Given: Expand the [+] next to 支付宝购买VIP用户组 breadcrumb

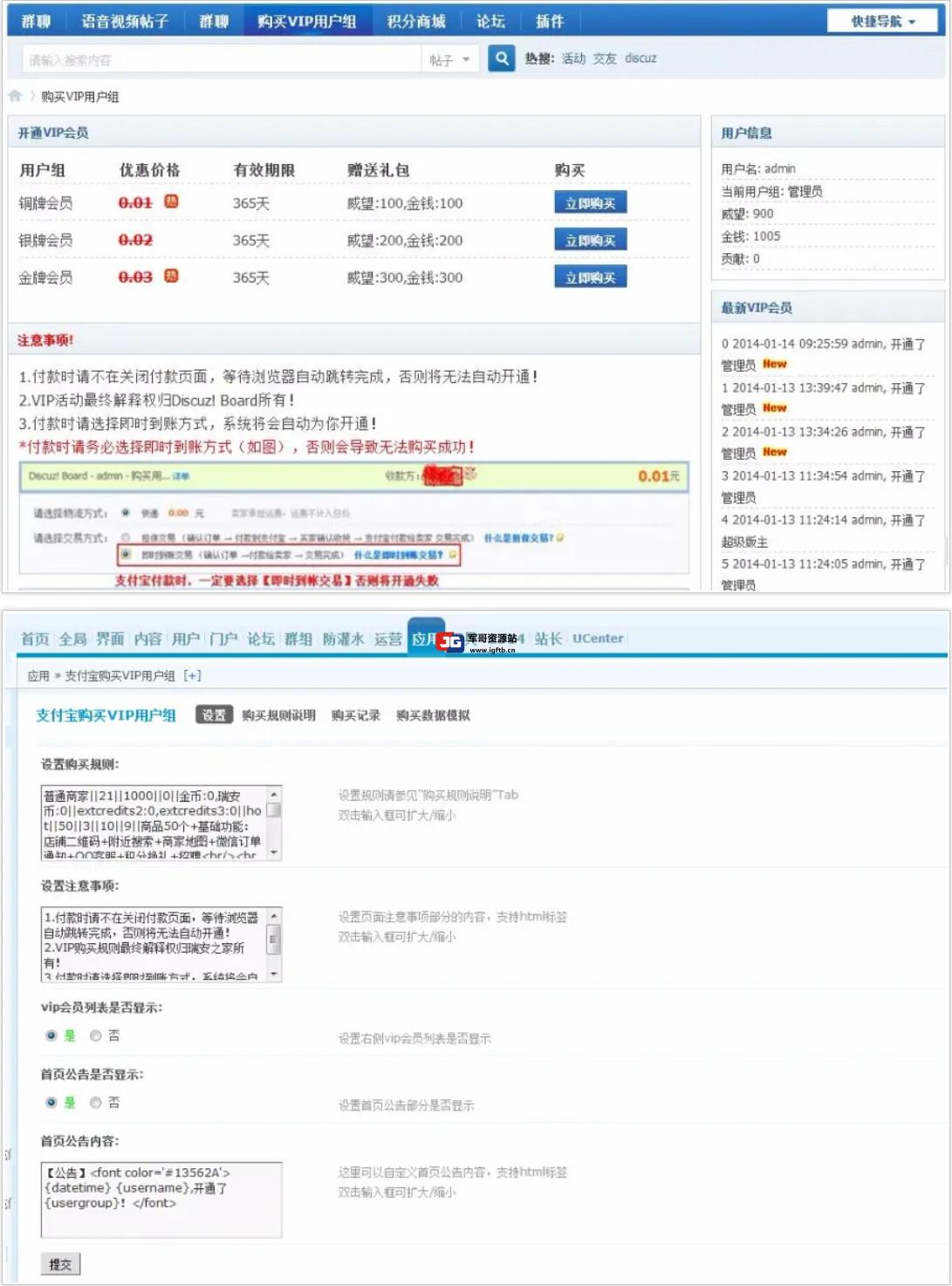Looking at the screenshot, I should (x=192, y=675).
